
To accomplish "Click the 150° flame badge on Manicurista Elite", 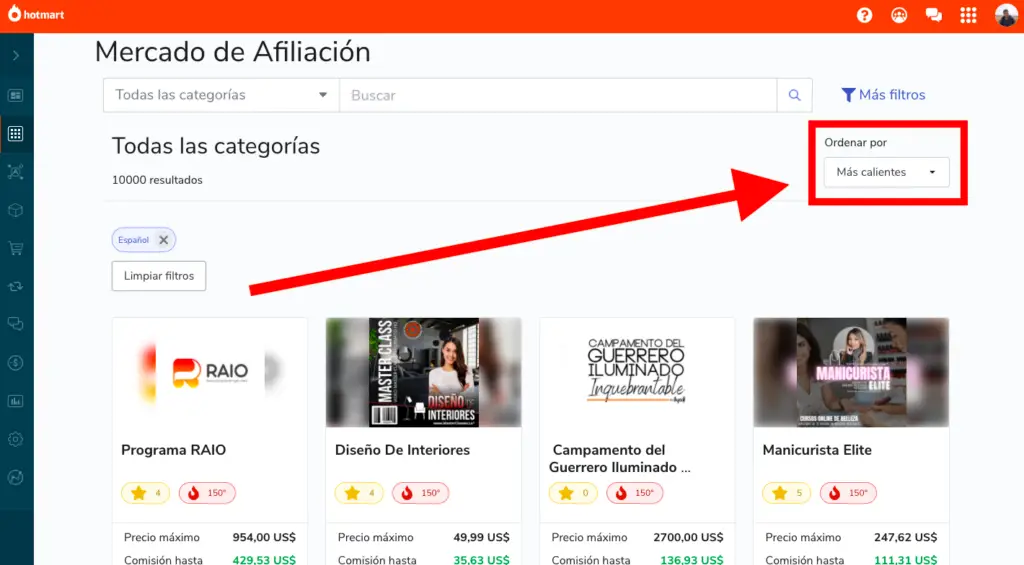I will [x=848, y=492].
